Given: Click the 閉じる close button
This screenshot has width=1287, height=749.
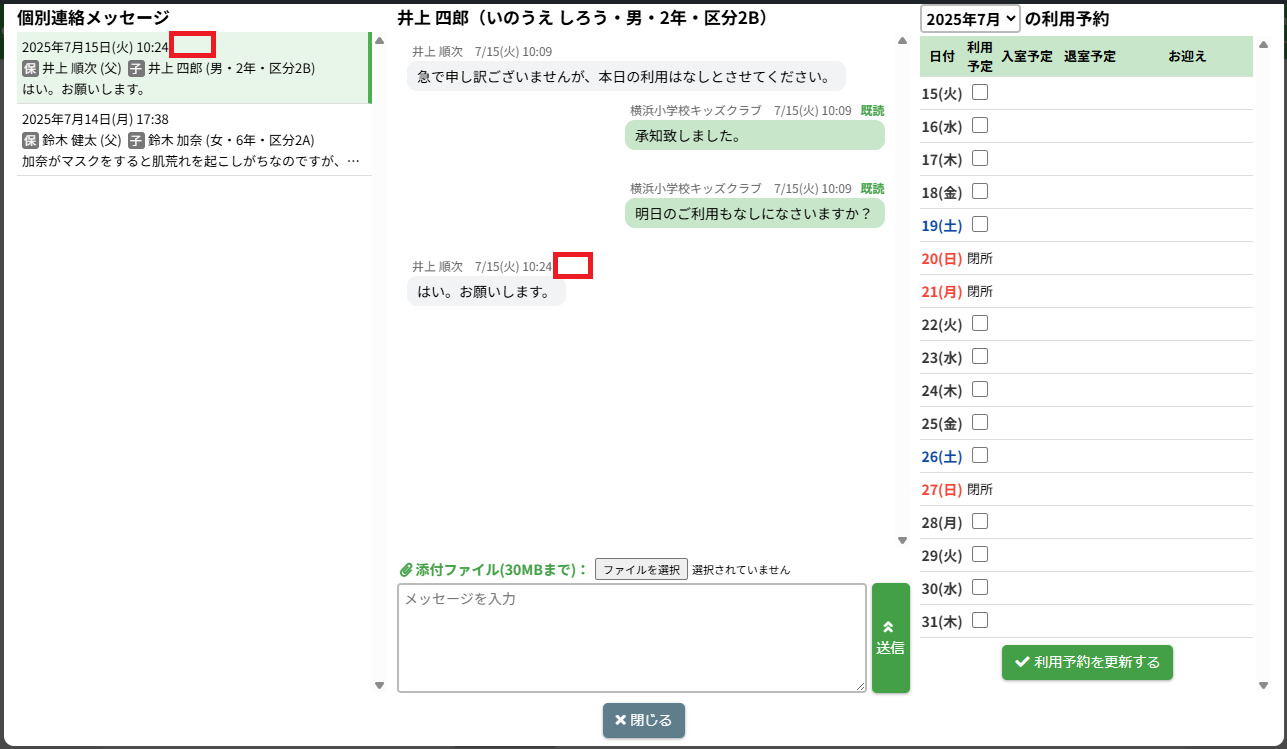Looking at the screenshot, I should (x=644, y=720).
